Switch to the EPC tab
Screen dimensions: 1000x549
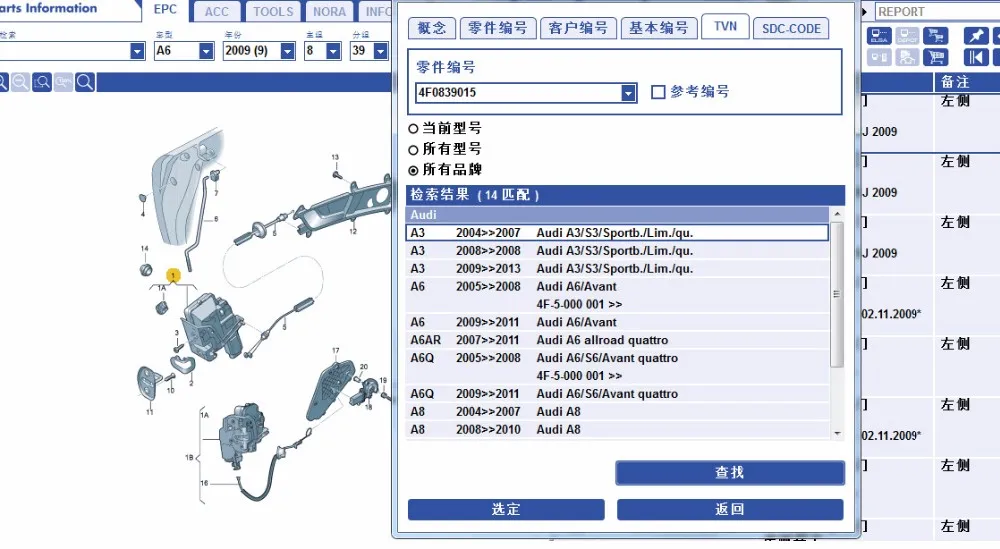(x=165, y=10)
